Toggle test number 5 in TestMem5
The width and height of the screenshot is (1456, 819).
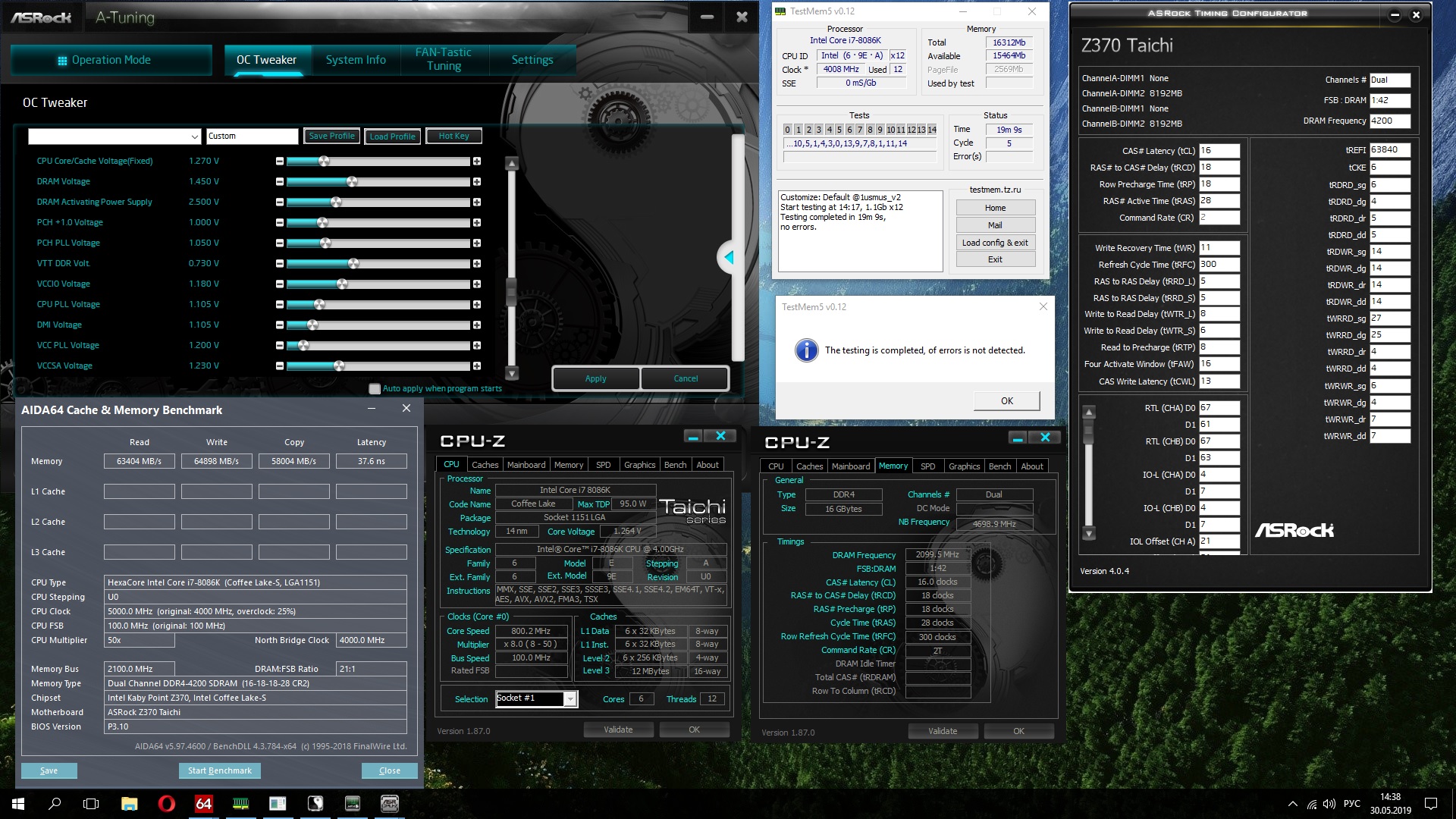(839, 130)
